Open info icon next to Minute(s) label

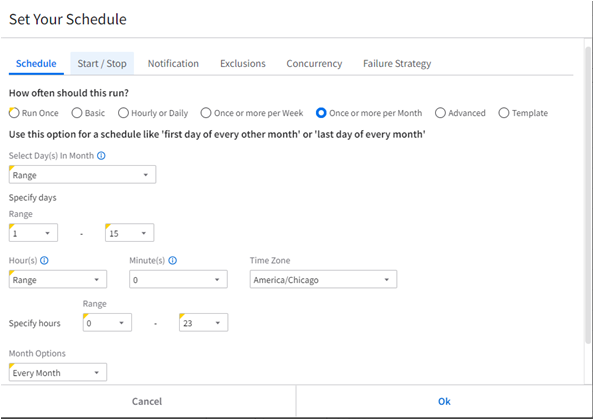pos(172,261)
